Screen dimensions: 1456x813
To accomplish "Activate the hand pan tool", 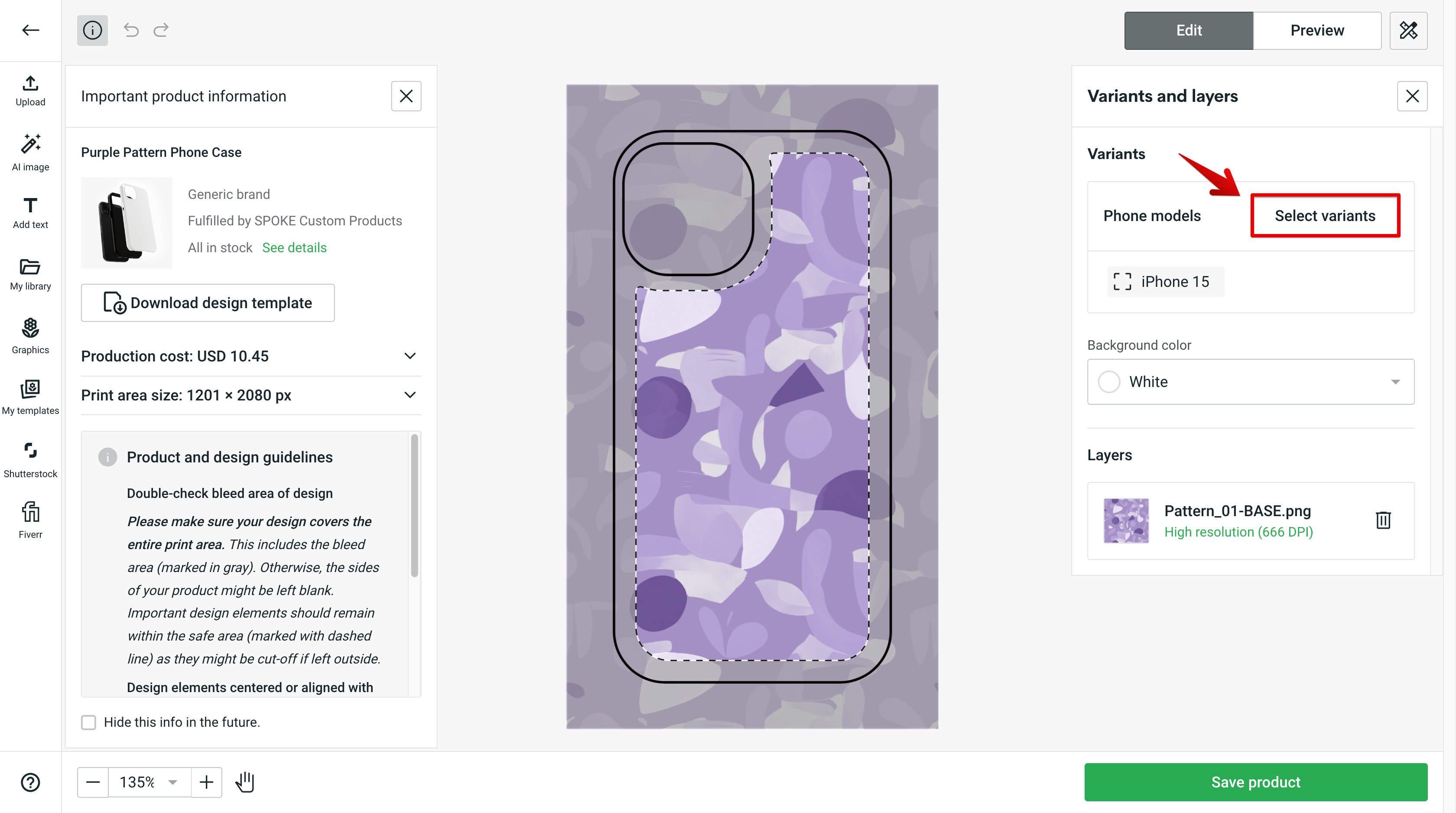I will click(x=245, y=782).
